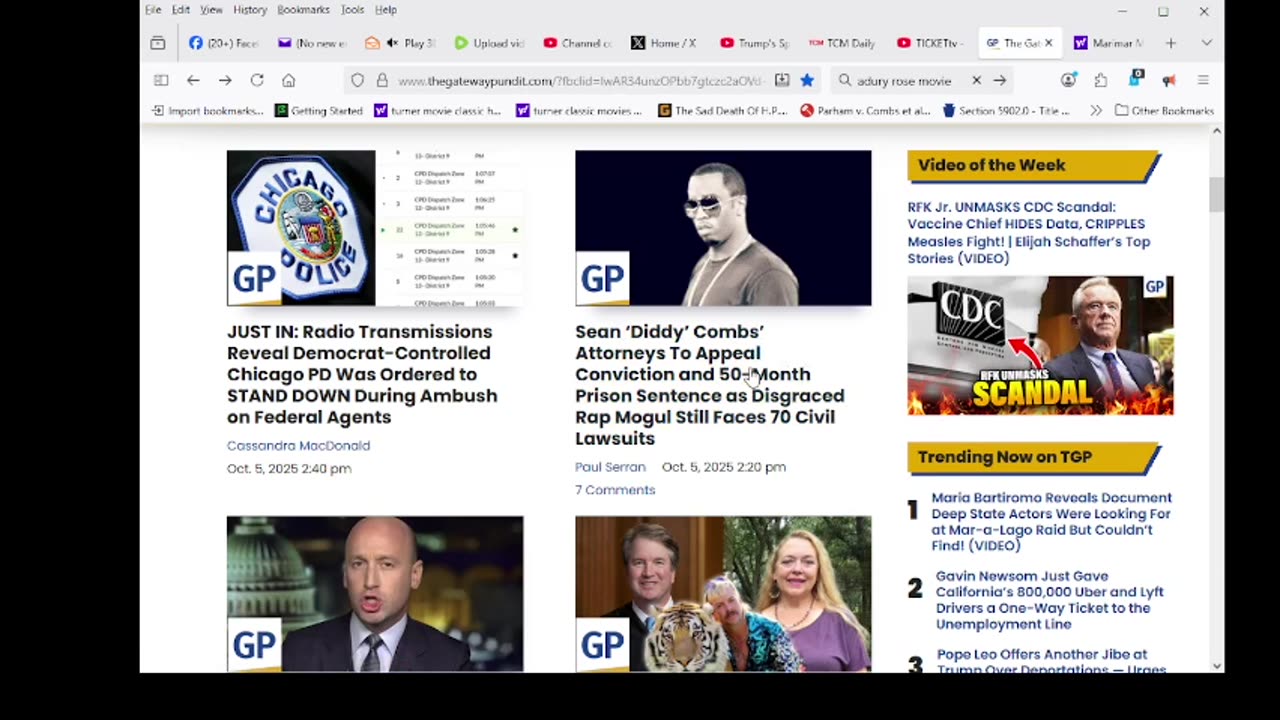This screenshot has width=1280, height=720.
Task: Open Gavin Newsom Uber and Lyft story
Action: (1050, 600)
